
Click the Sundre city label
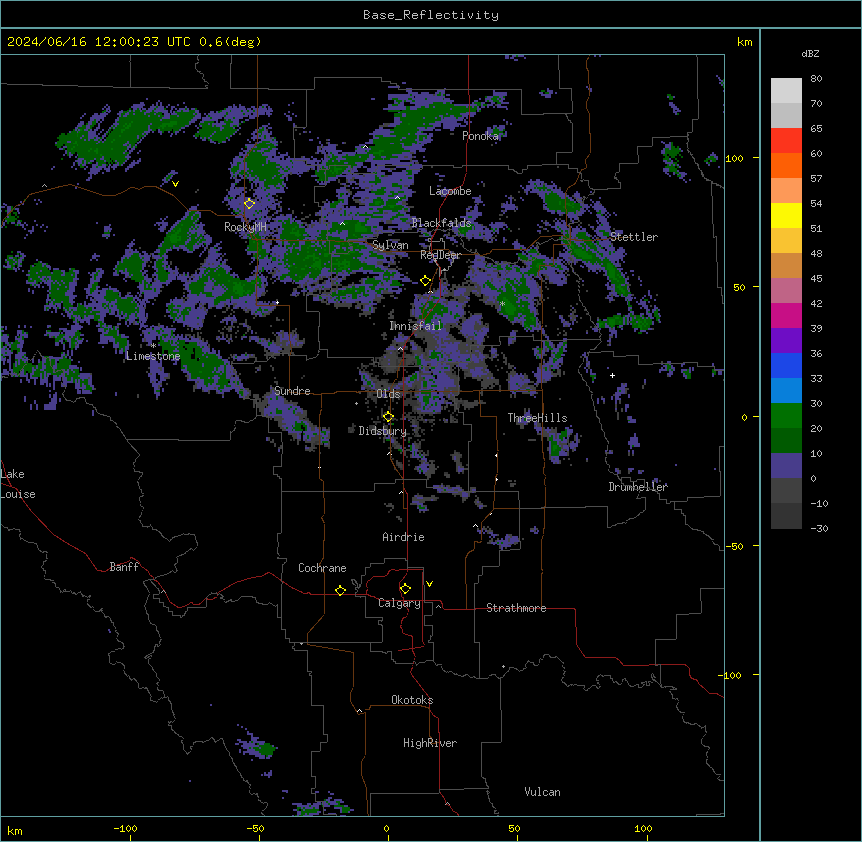pos(292,391)
